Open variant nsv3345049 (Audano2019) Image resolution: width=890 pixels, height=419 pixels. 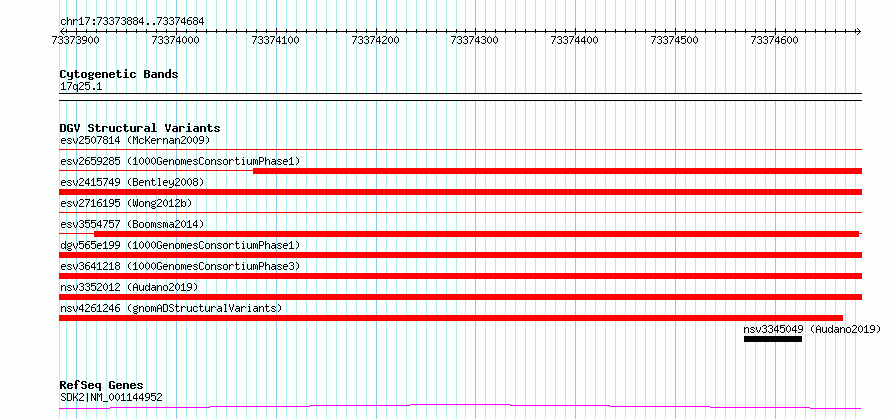(812, 329)
